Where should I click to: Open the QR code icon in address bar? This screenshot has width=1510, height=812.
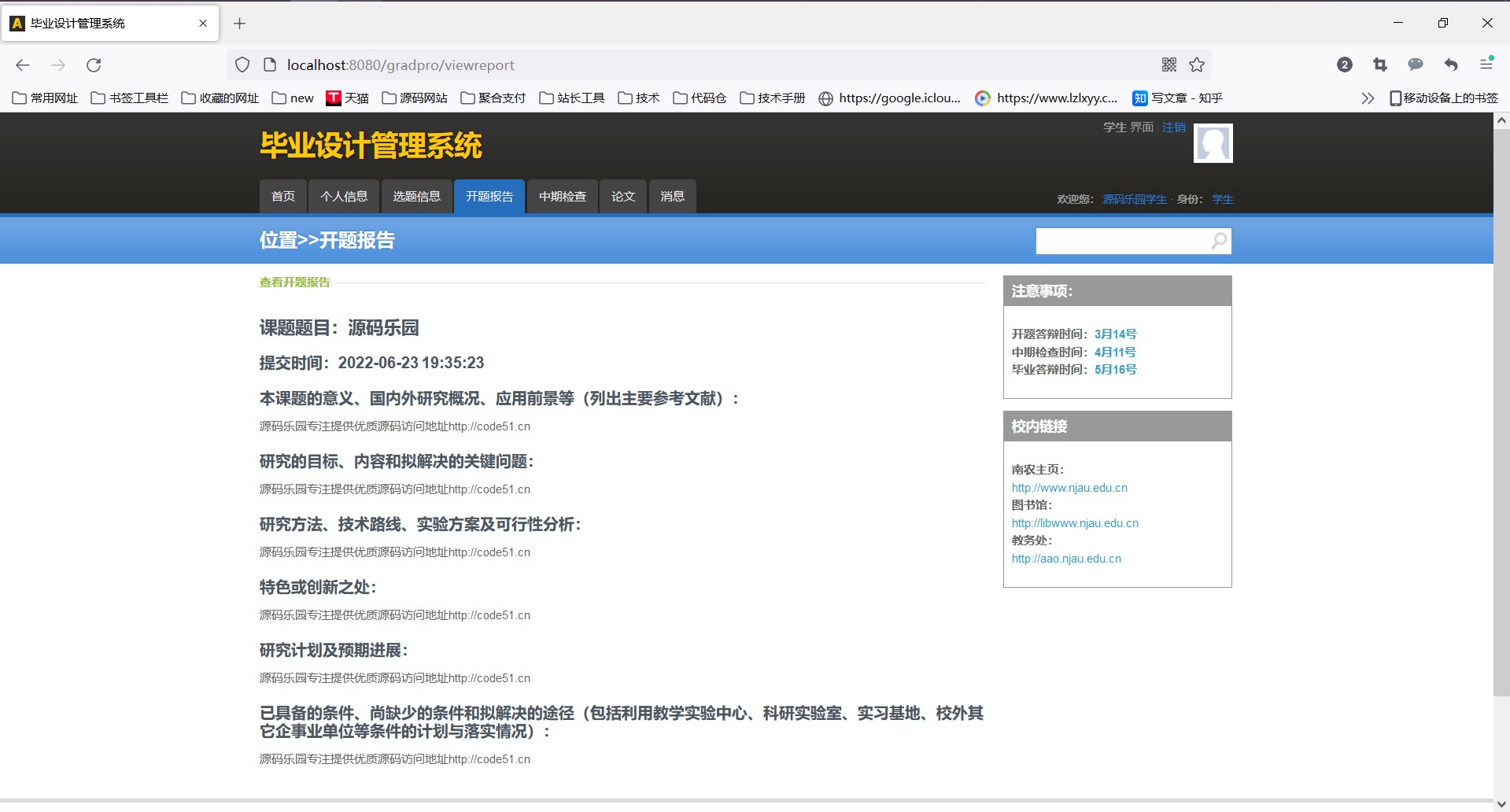tap(1169, 65)
